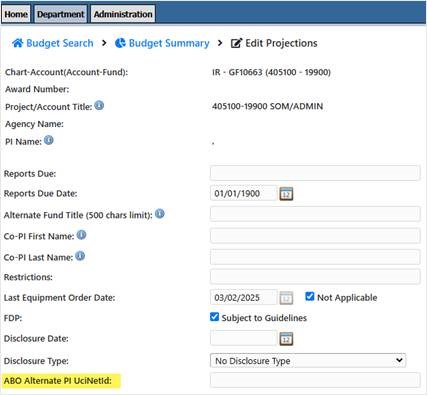Image resolution: width=427 pixels, height=395 pixels.
Task: Click the ABO Alternate PI UciNetId input
Action: click(315, 380)
